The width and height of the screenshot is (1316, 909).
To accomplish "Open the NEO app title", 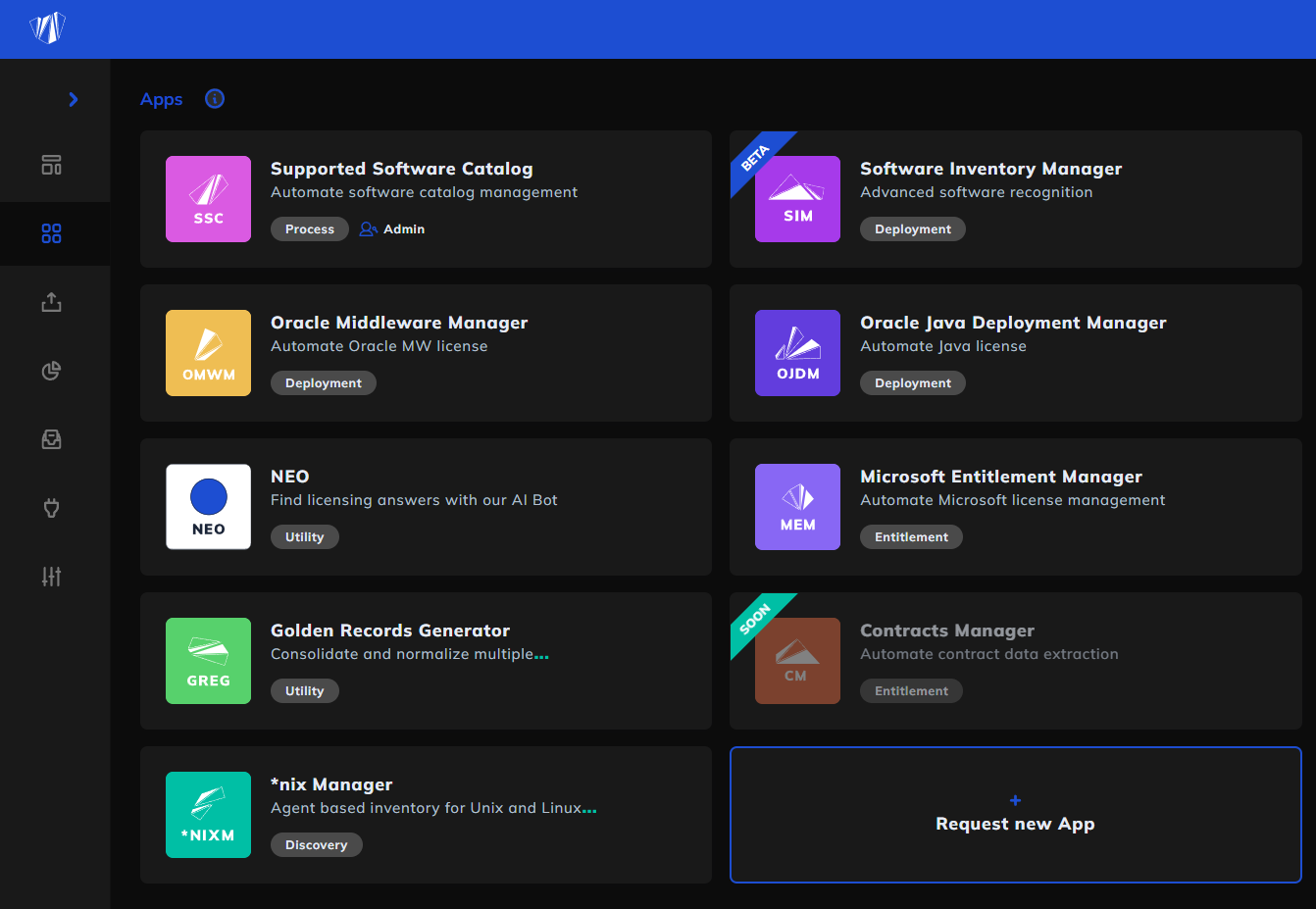I will [x=290, y=477].
